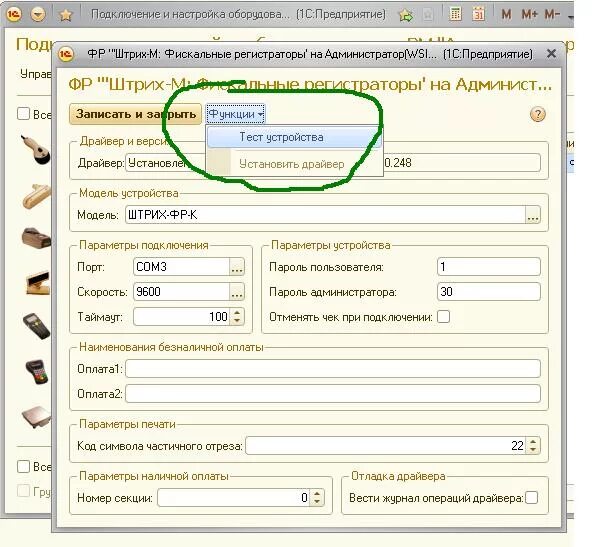592x547 pixels.
Task: Toggle Вести журнал операций драйвера checkbox
Action: (532, 498)
